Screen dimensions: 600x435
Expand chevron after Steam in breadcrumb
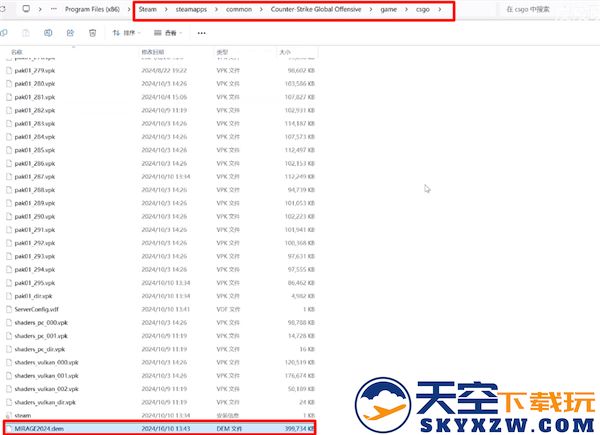(x=166, y=9)
